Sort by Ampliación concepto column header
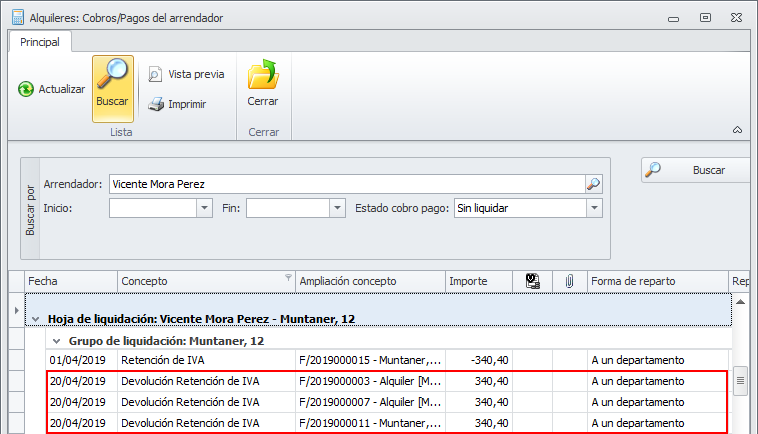Screen dimensions: 758x434 370,281
